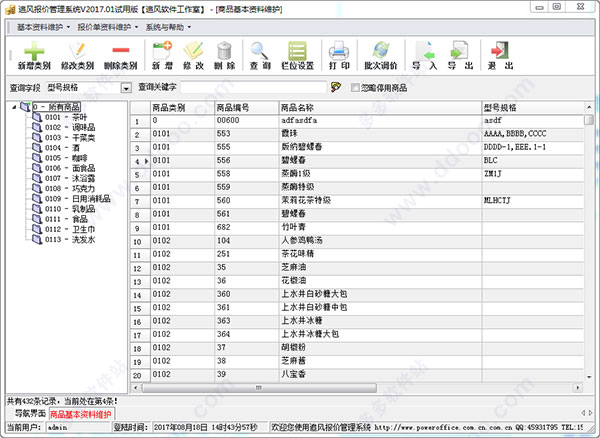Click the spec cell AAAA,BBBB,CCCC
This screenshot has width=600, height=438.
[x=533, y=134]
